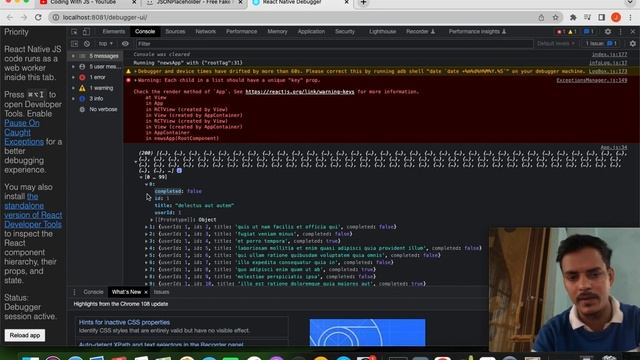Viewport: 640px width, 360px height.
Task: Open the Pause On Caught Exceptions link
Action: point(24,132)
